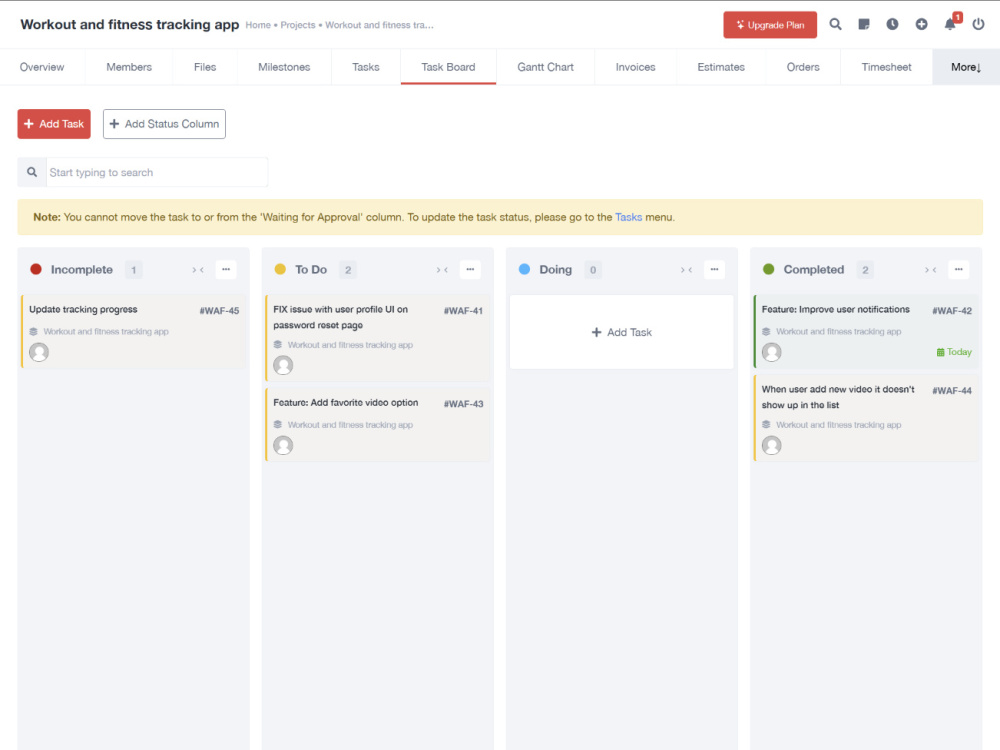The height and width of the screenshot is (750, 1000).
Task: Click the Projects breadcrumb link
Action: [x=298, y=26]
